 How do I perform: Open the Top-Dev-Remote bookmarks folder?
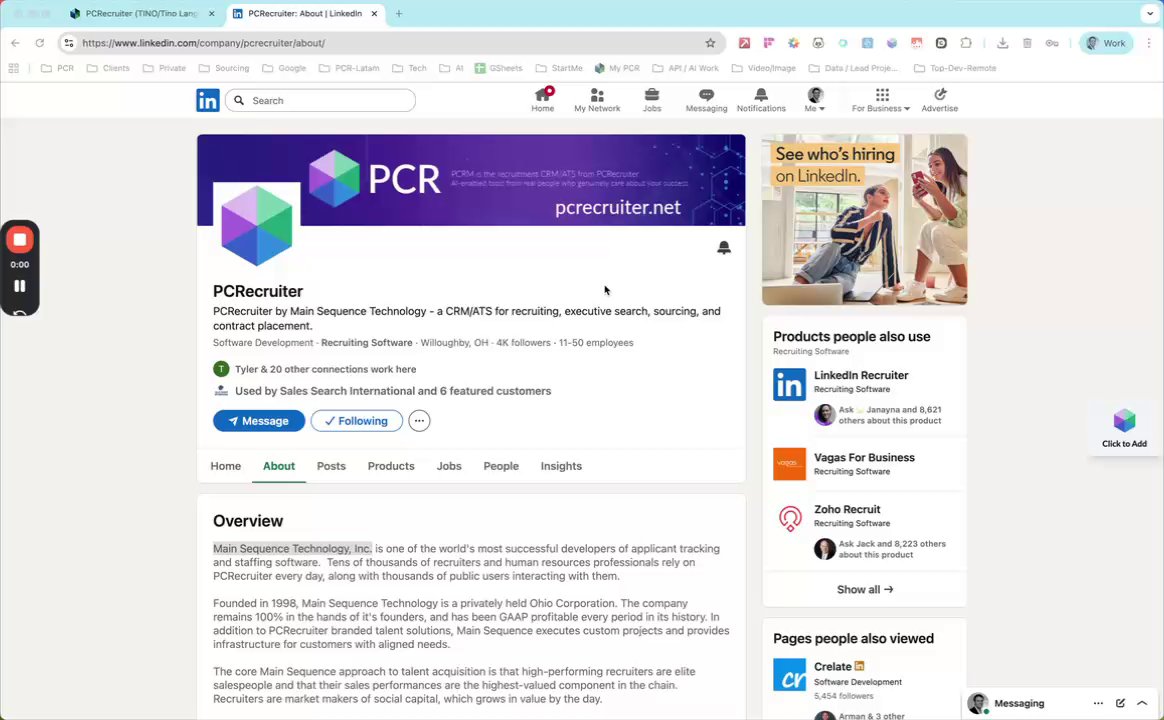click(955, 68)
